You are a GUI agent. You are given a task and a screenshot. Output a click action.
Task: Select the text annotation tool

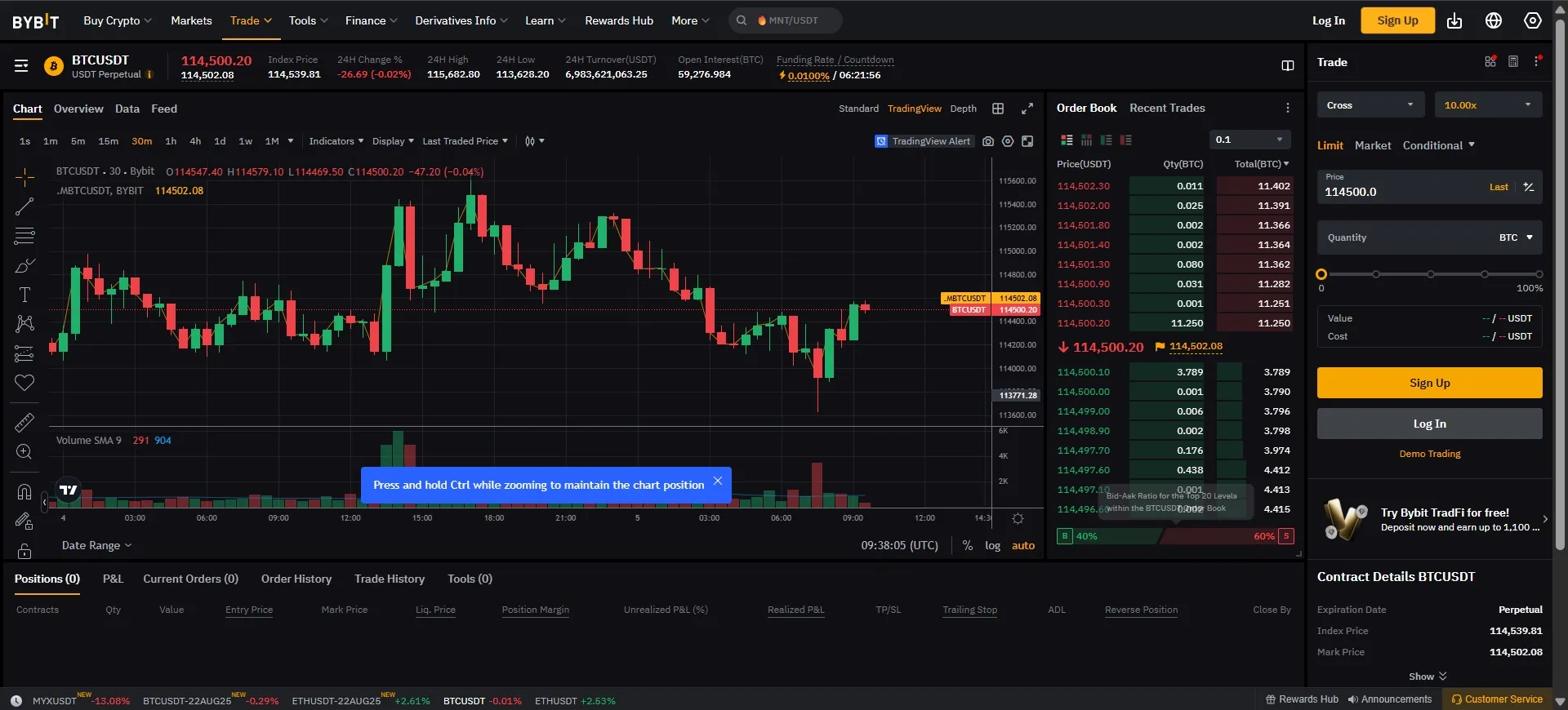click(x=24, y=295)
